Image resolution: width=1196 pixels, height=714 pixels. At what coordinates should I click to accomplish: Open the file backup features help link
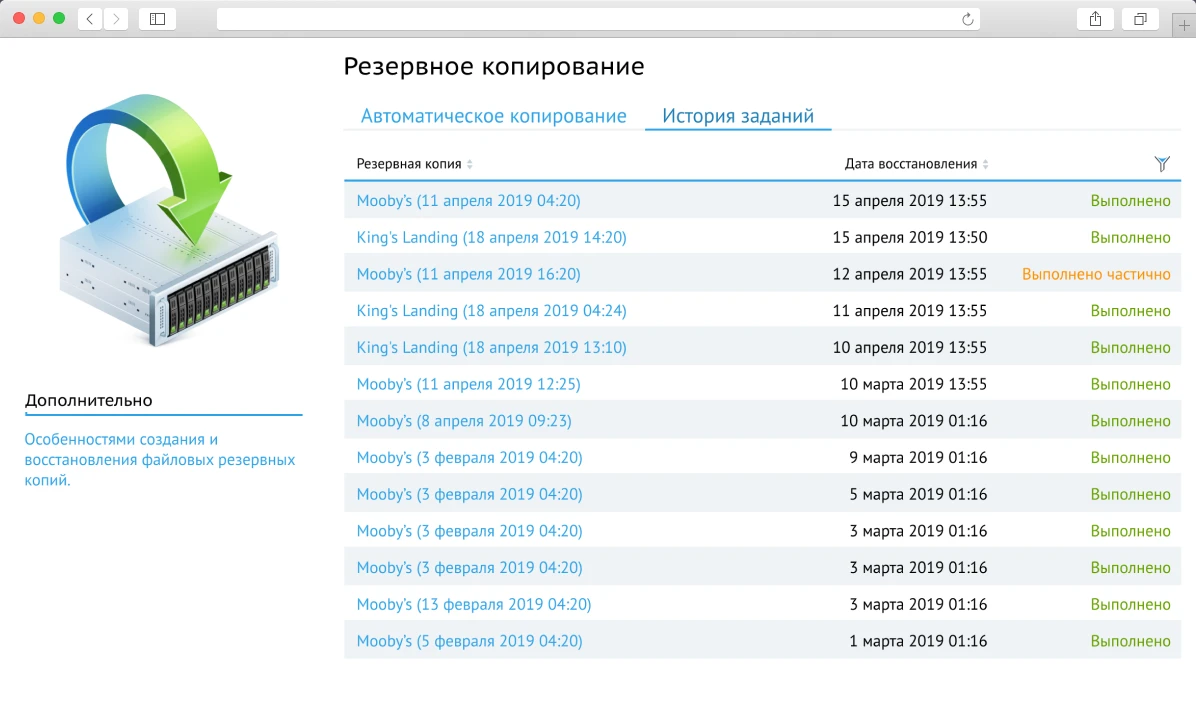tap(160, 459)
